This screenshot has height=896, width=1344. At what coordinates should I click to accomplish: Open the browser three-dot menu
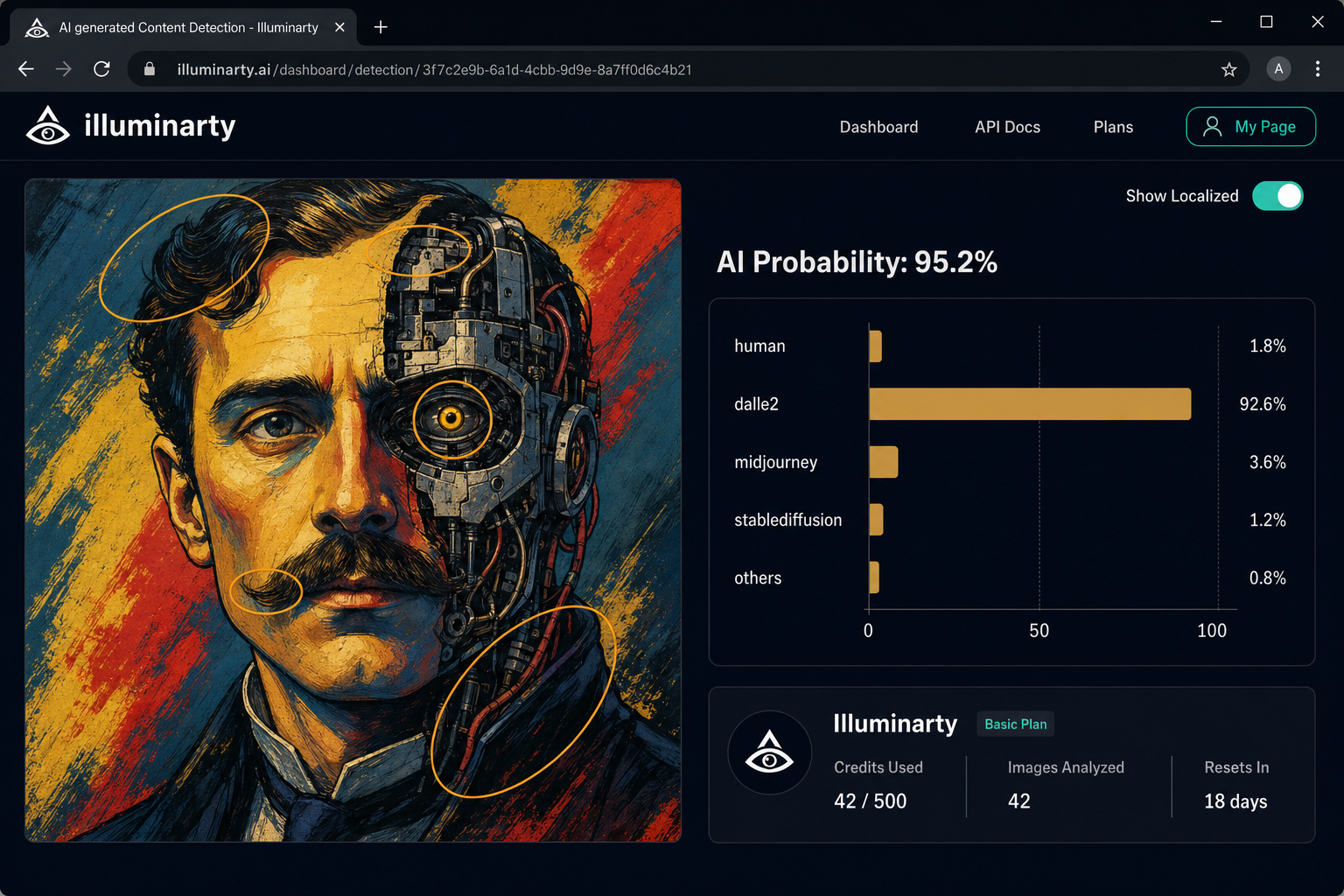click(1318, 69)
